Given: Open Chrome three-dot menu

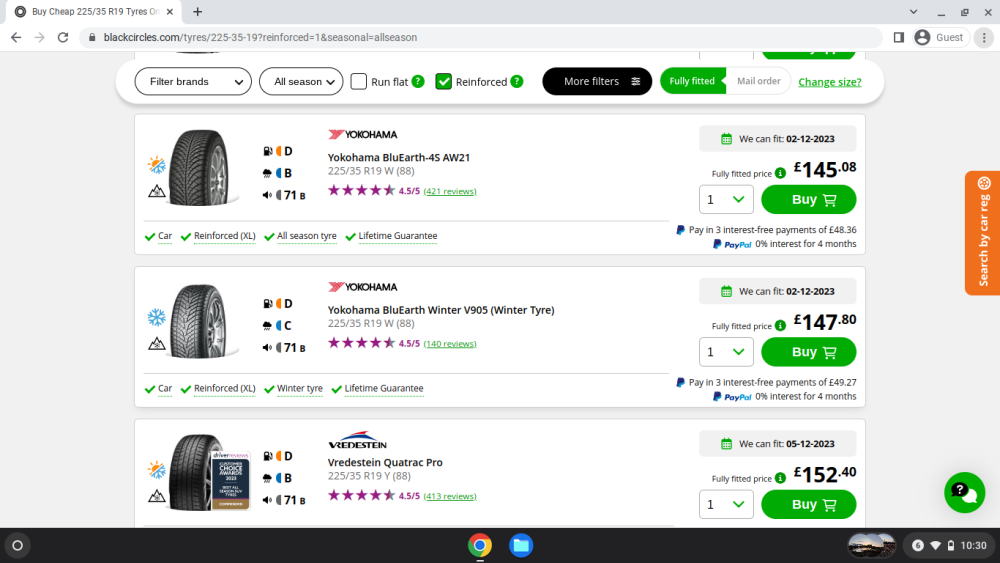Looking at the screenshot, I should 984,38.
